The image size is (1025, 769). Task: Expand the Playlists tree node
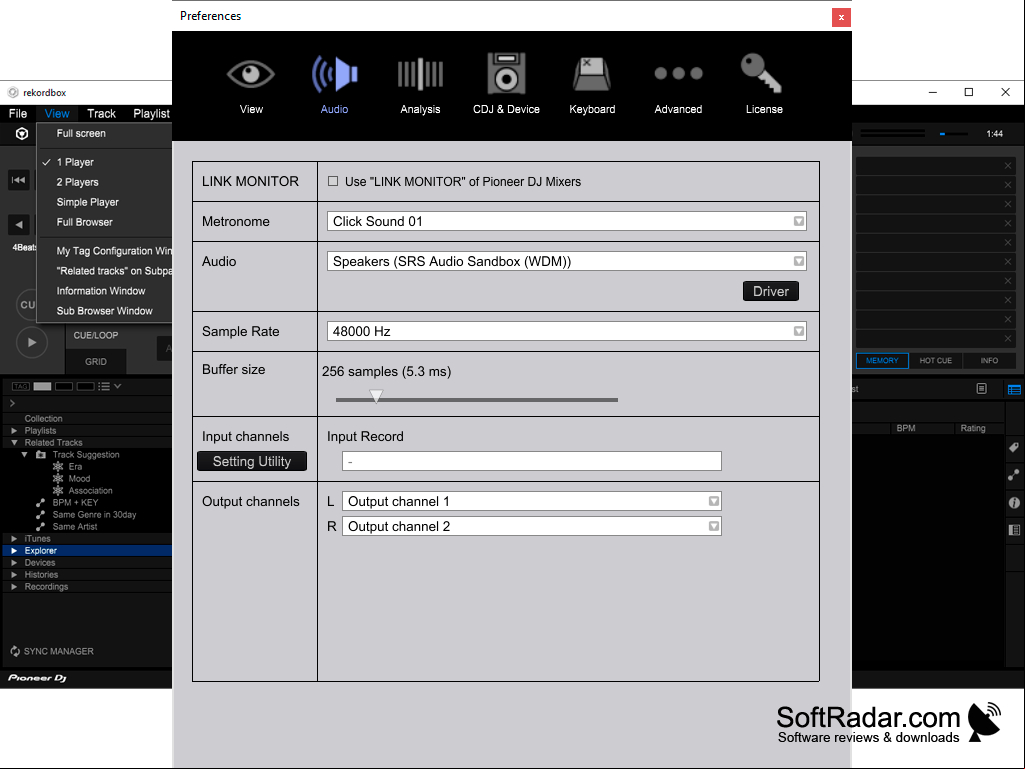click(14, 431)
